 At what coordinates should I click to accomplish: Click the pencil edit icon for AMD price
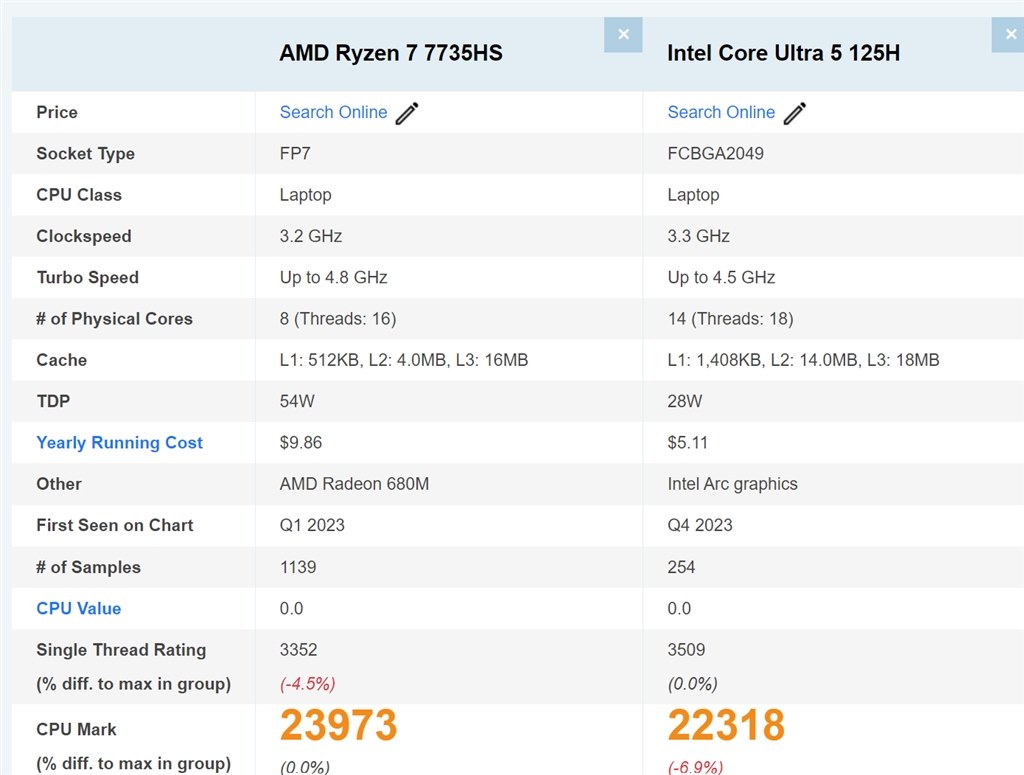coord(407,113)
